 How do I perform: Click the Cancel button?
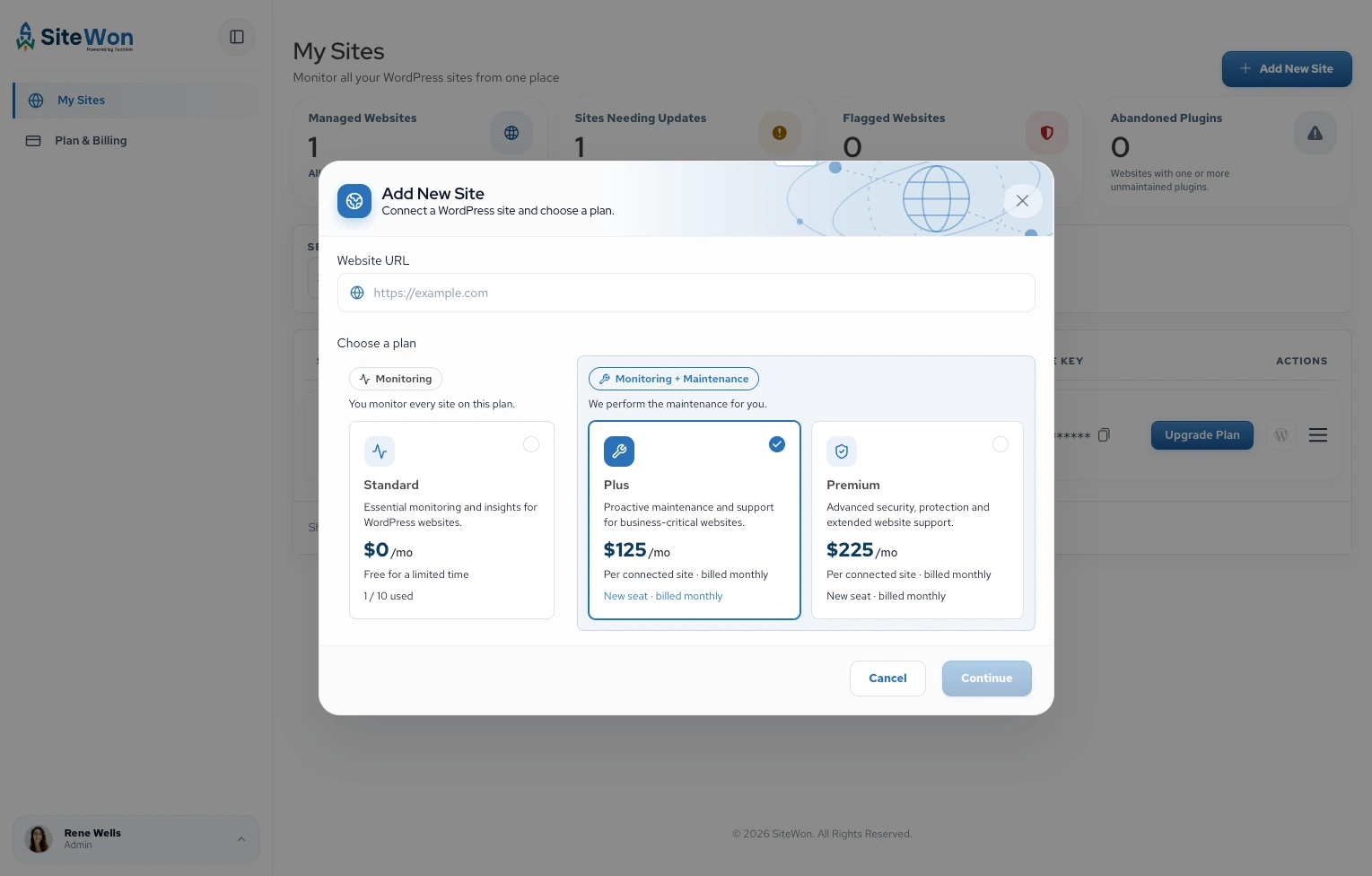point(887,679)
